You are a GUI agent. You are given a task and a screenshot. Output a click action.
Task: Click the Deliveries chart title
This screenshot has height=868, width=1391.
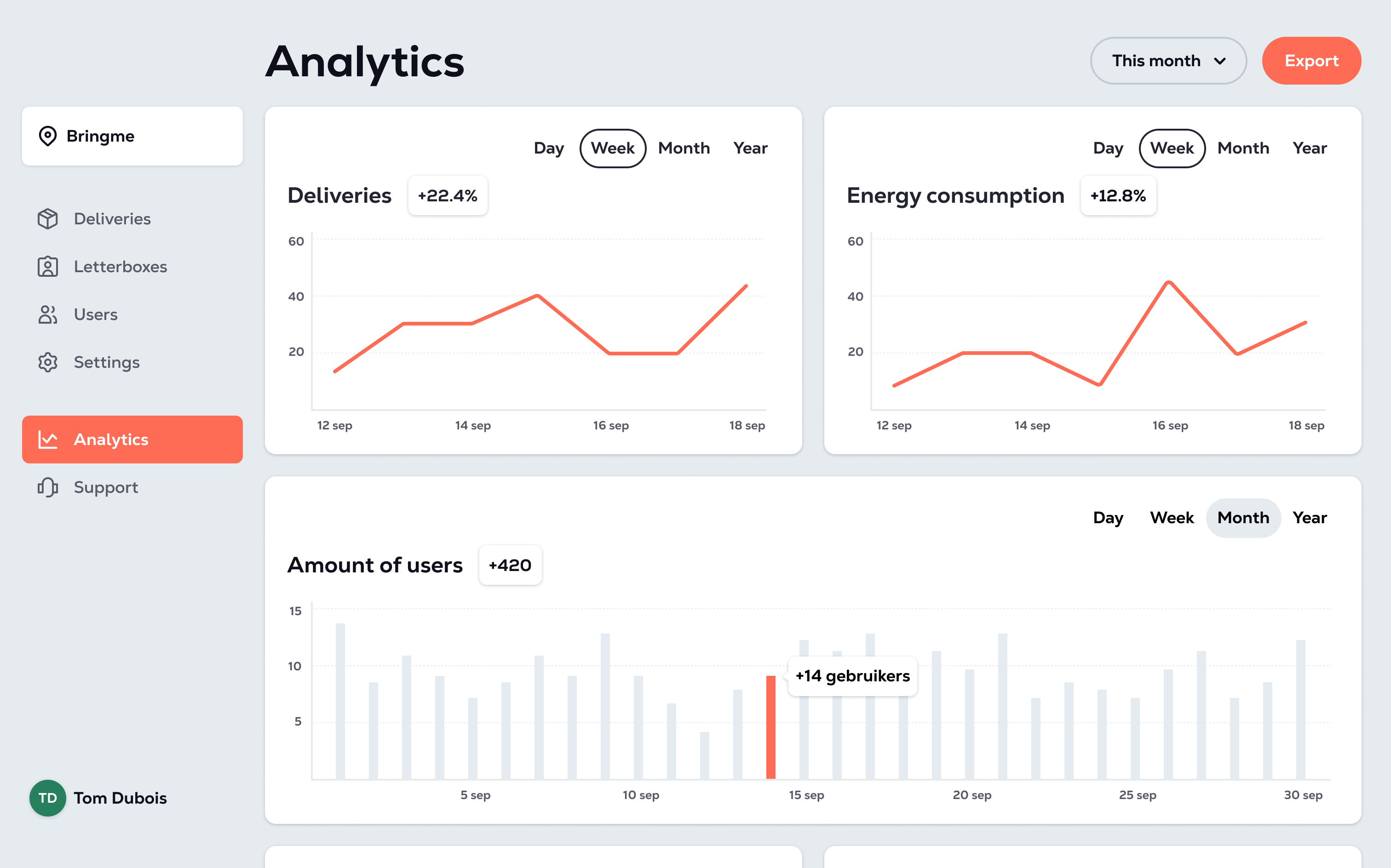[x=339, y=196]
